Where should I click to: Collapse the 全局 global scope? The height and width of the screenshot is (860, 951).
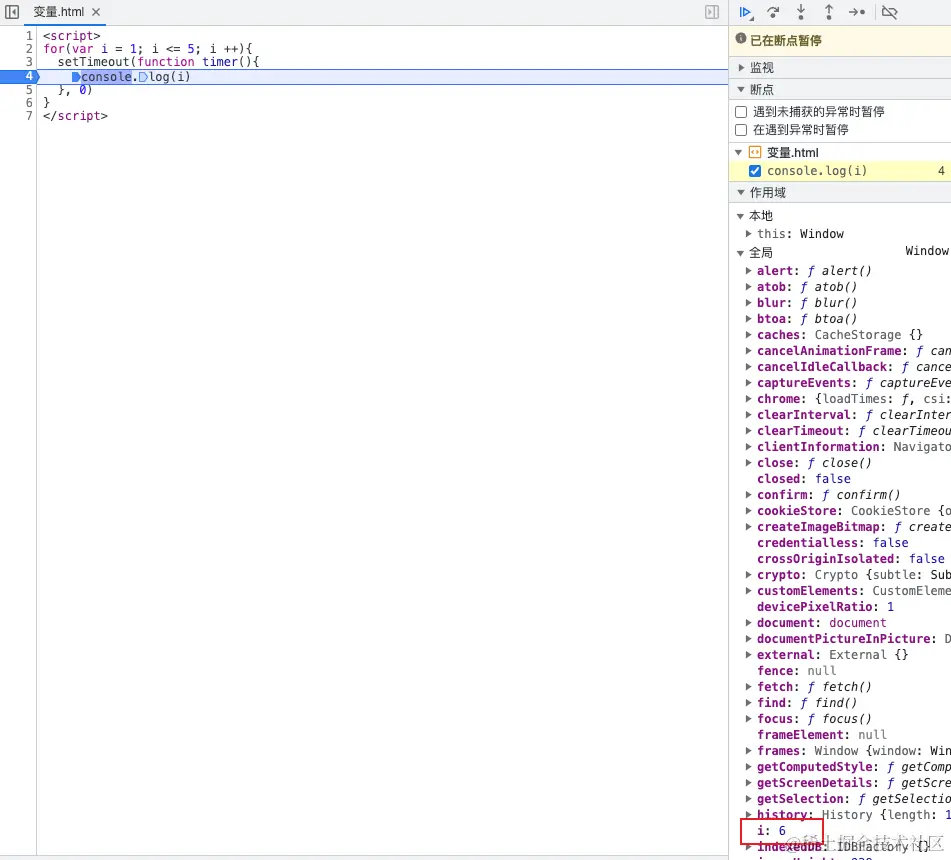(740, 253)
